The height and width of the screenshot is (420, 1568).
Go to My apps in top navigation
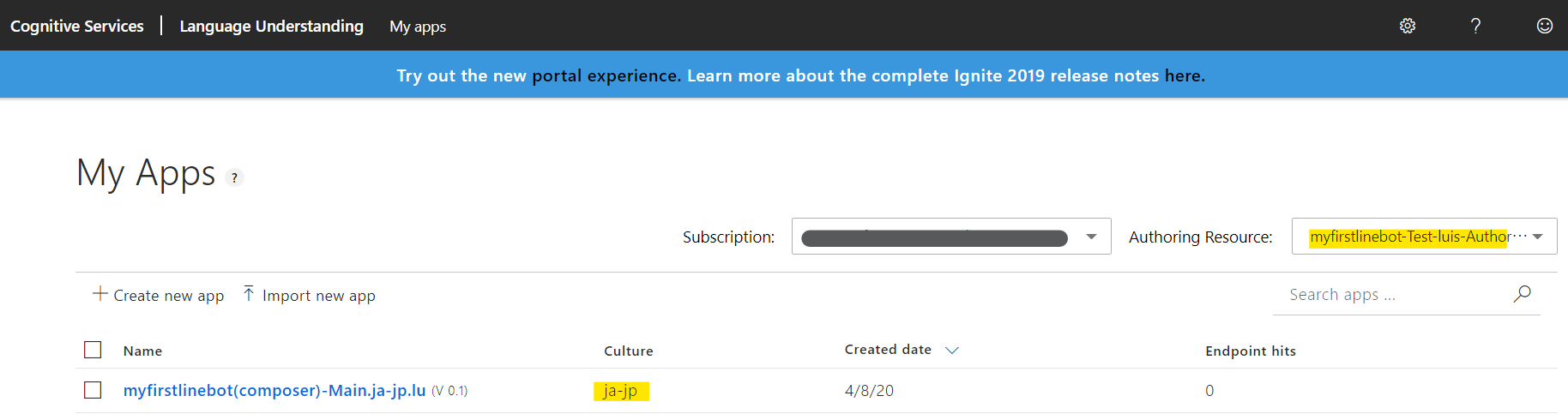click(x=418, y=27)
